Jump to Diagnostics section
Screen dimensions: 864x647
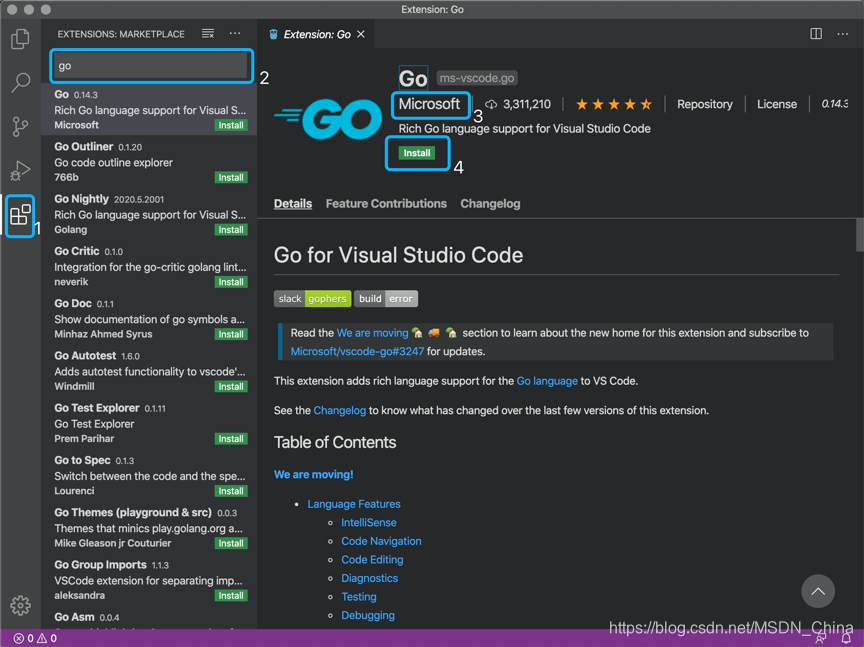tap(369, 578)
